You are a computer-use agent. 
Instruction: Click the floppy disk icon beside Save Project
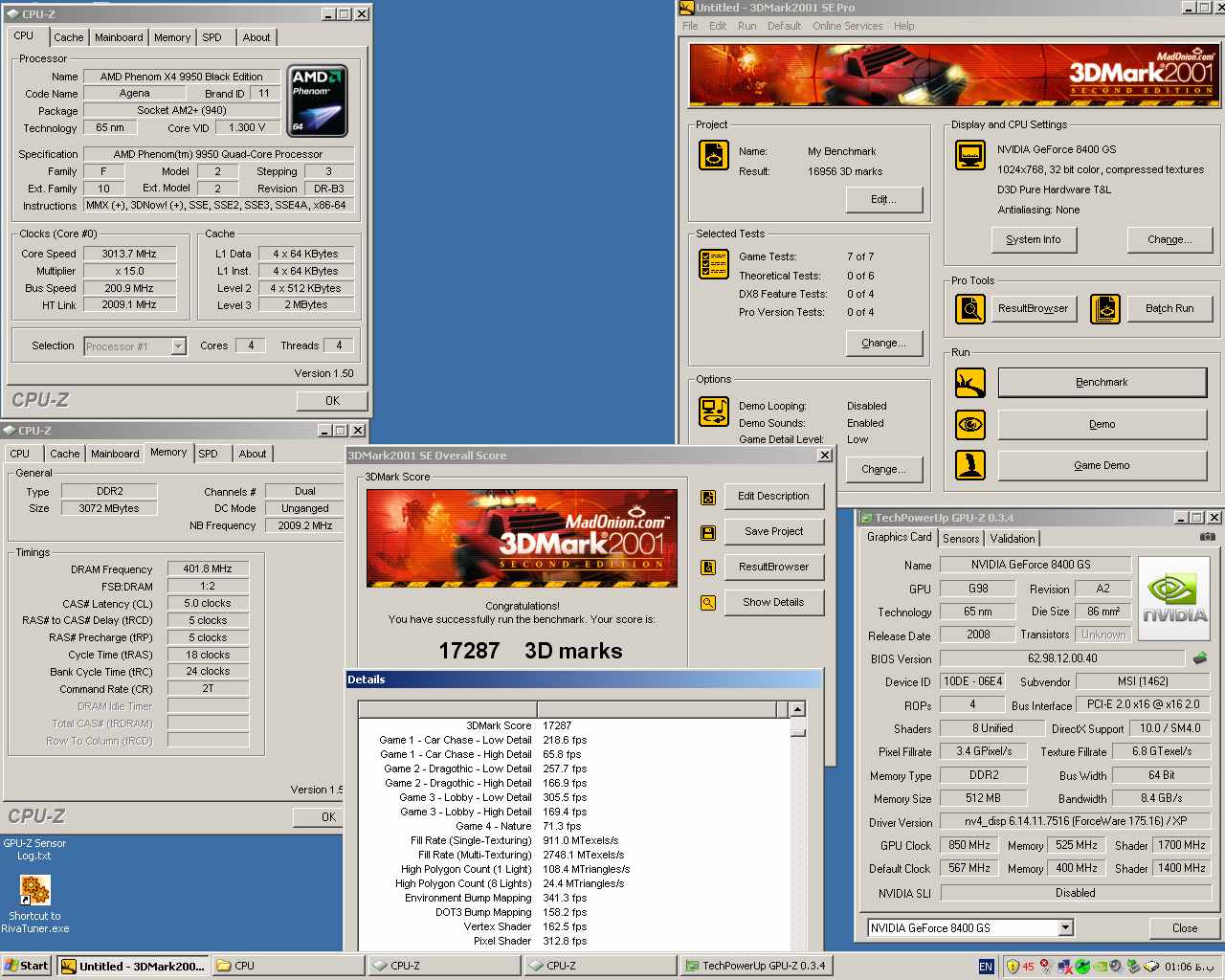(708, 532)
